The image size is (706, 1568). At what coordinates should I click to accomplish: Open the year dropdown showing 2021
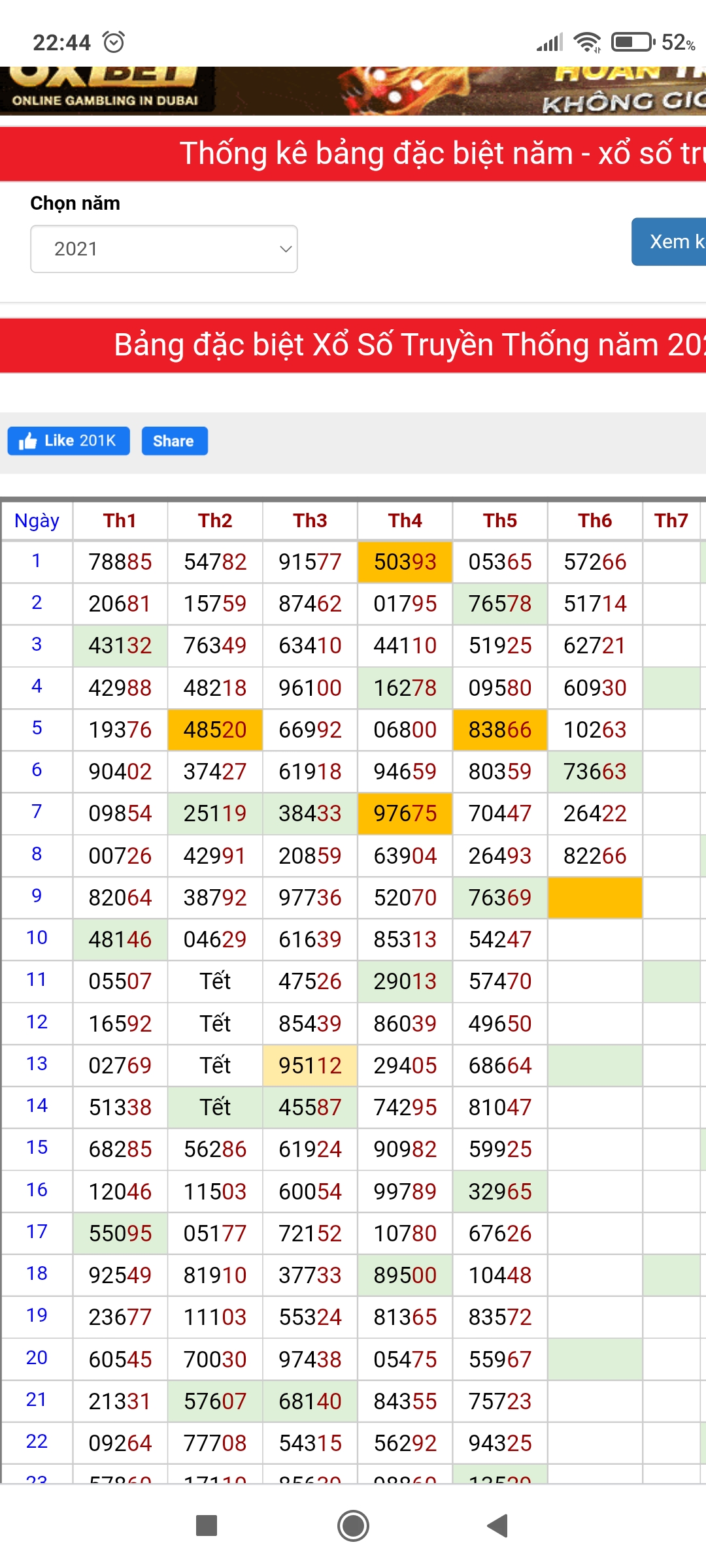click(164, 249)
